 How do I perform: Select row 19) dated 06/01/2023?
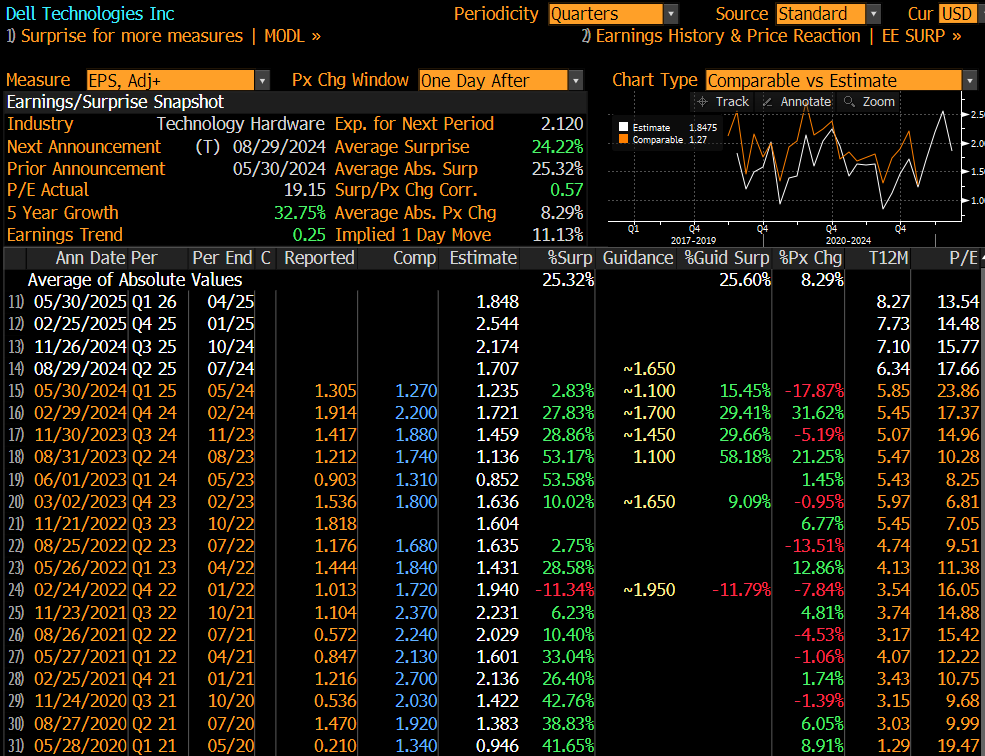(492, 479)
